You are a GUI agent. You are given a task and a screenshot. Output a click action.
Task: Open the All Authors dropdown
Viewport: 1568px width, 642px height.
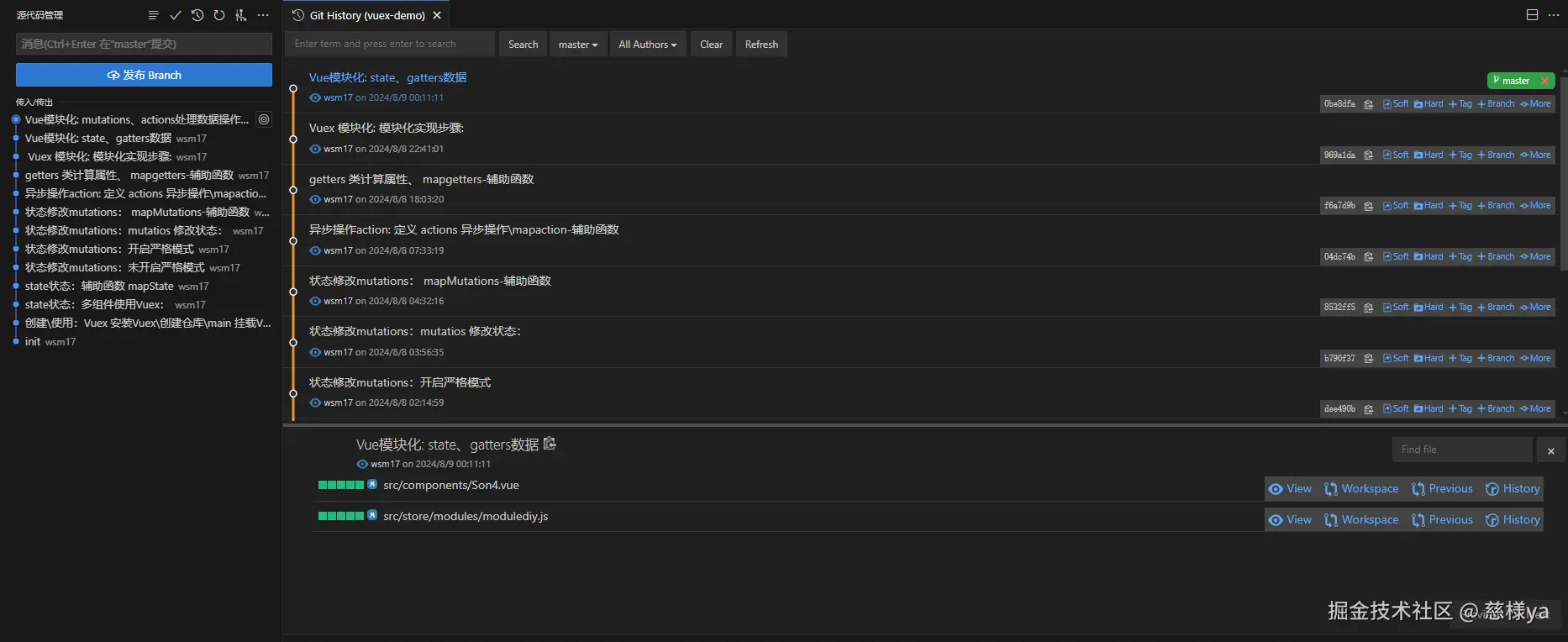pyautogui.click(x=648, y=45)
